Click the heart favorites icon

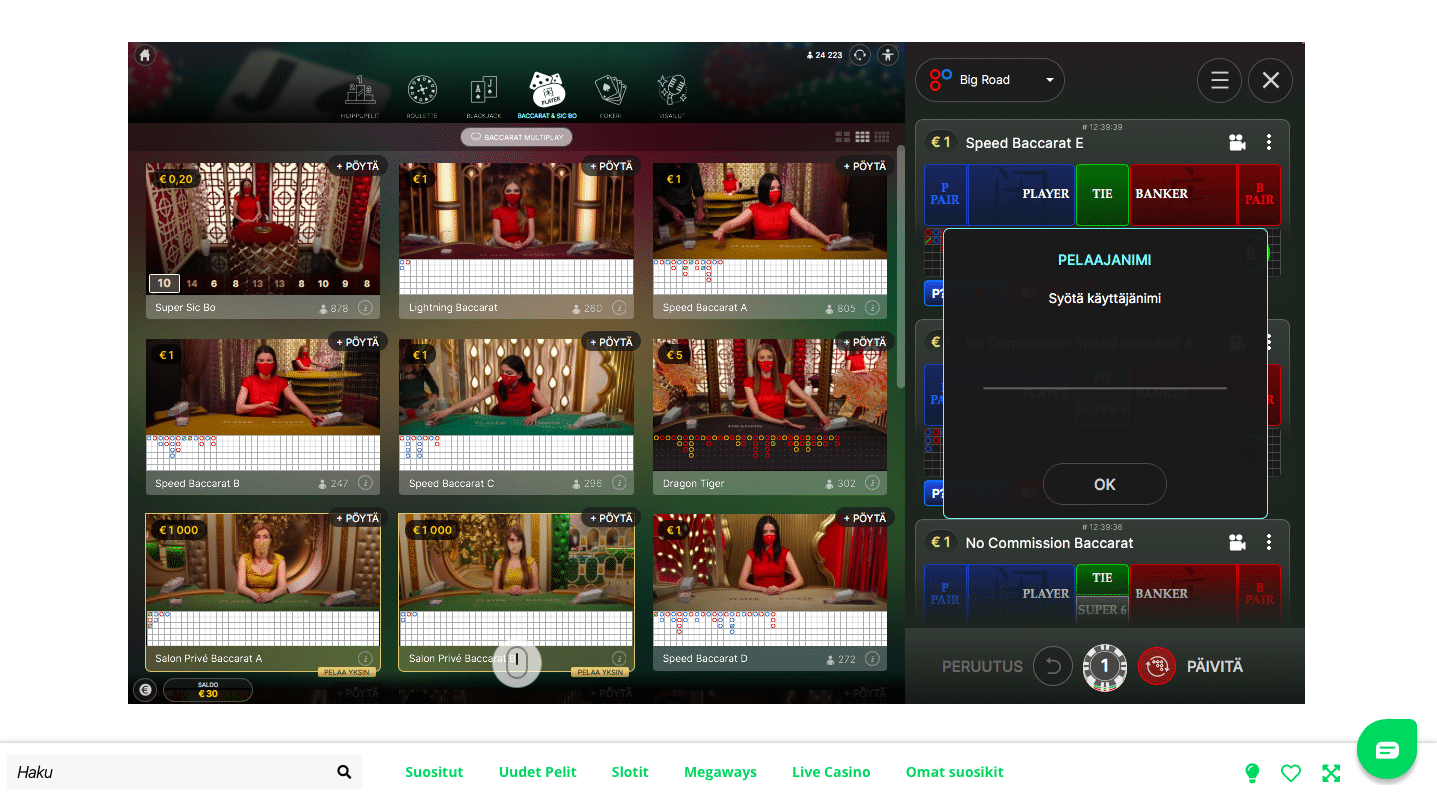1291,772
